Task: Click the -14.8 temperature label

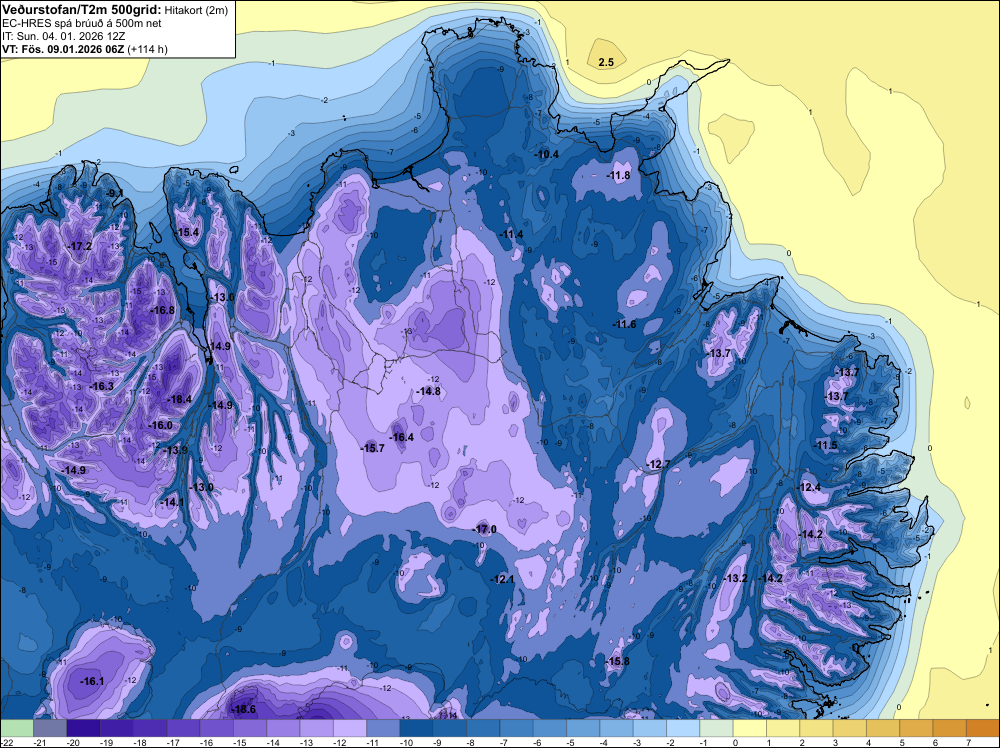Action: point(428,391)
